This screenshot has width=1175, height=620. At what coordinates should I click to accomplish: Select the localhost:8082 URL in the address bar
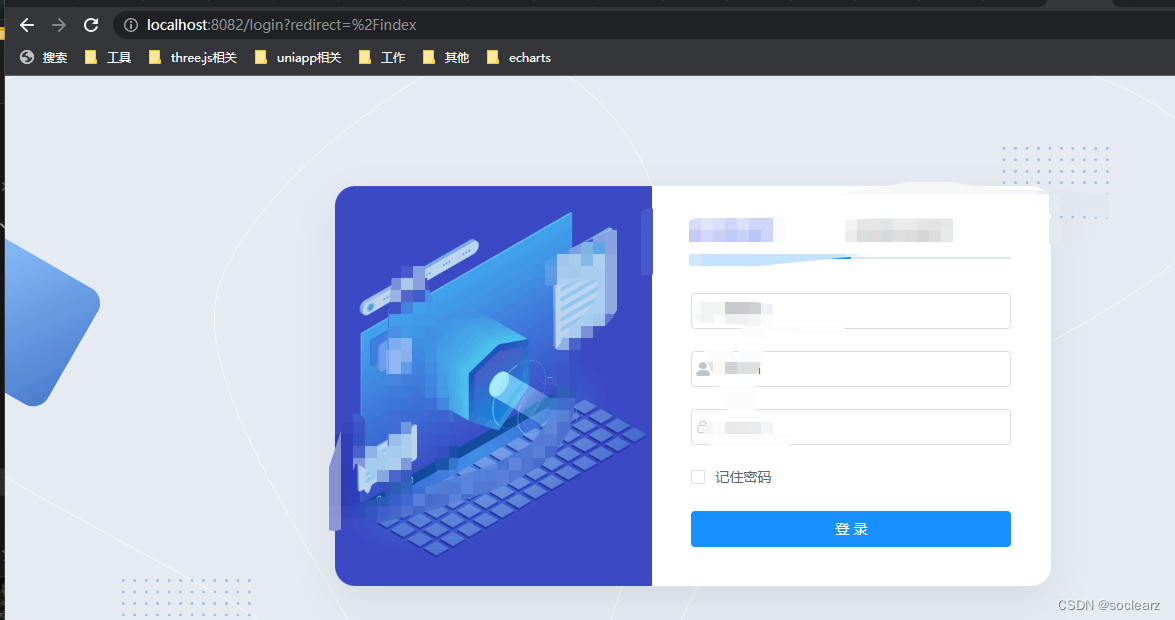[282, 25]
